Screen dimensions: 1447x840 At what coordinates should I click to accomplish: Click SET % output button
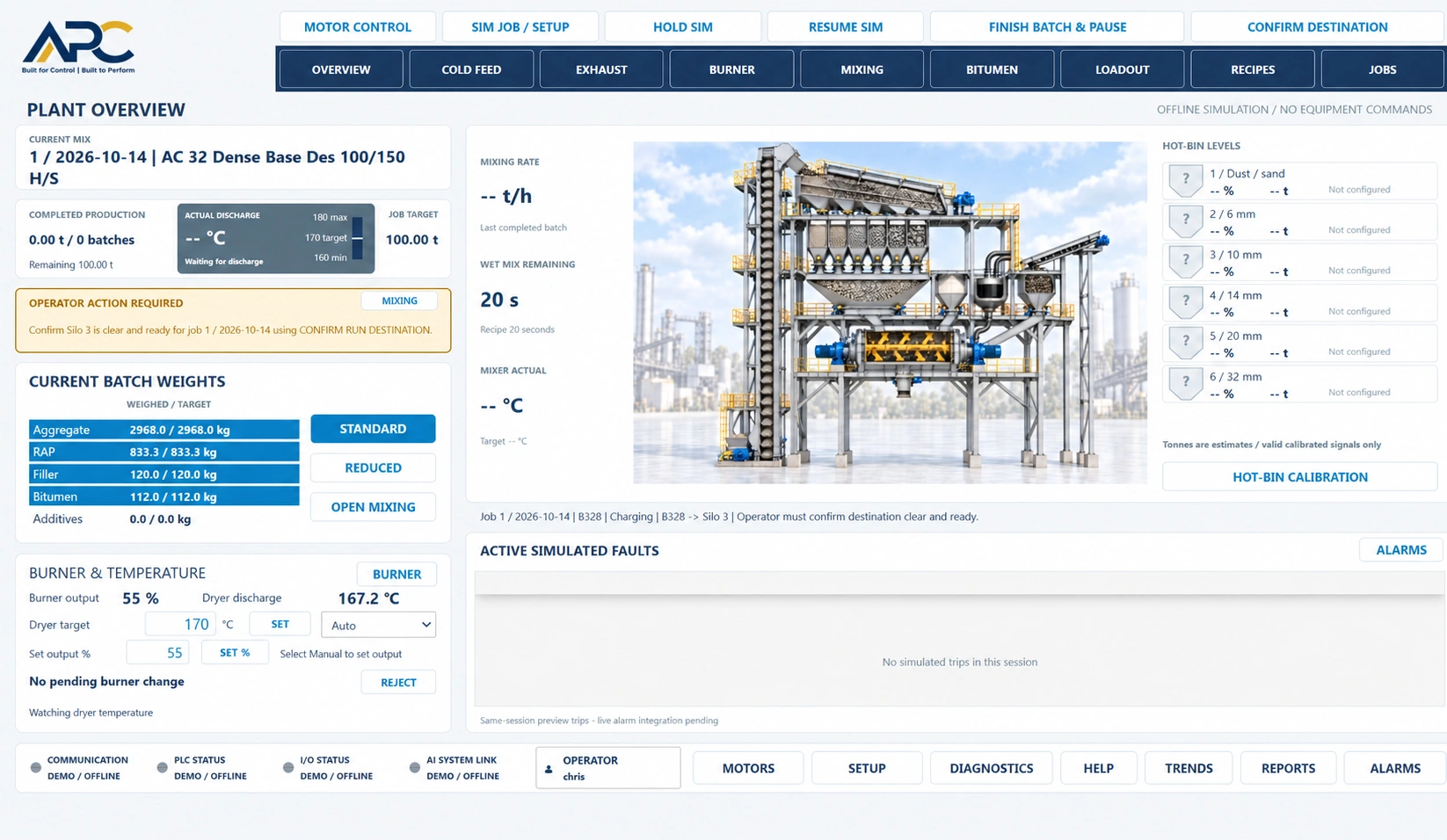[x=235, y=653]
